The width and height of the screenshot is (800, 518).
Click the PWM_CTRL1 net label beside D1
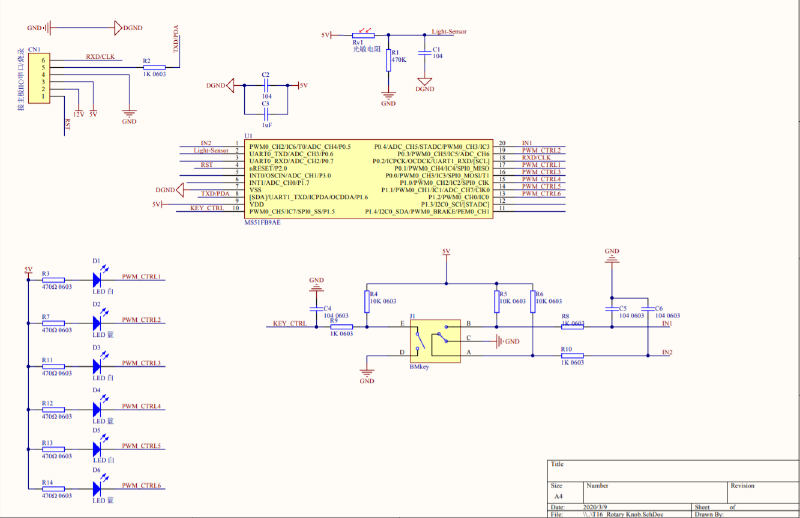tap(141, 277)
